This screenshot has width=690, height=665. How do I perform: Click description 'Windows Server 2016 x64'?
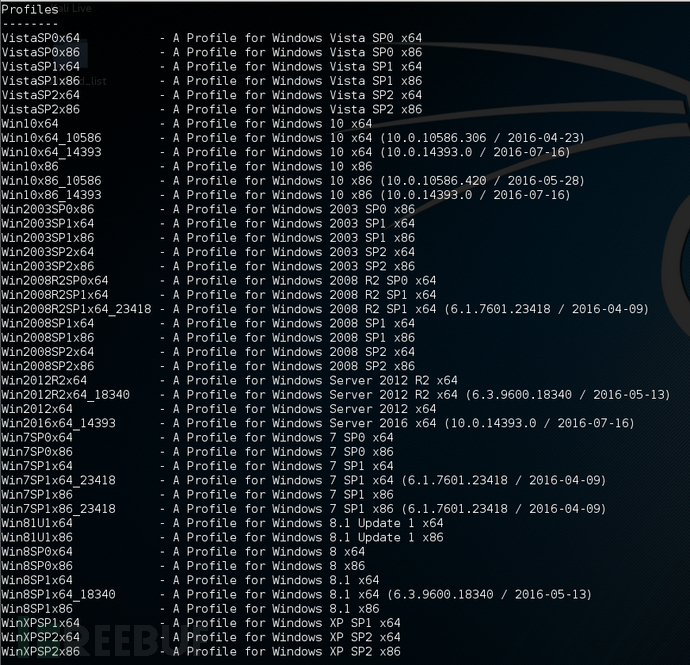tap(354, 423)
